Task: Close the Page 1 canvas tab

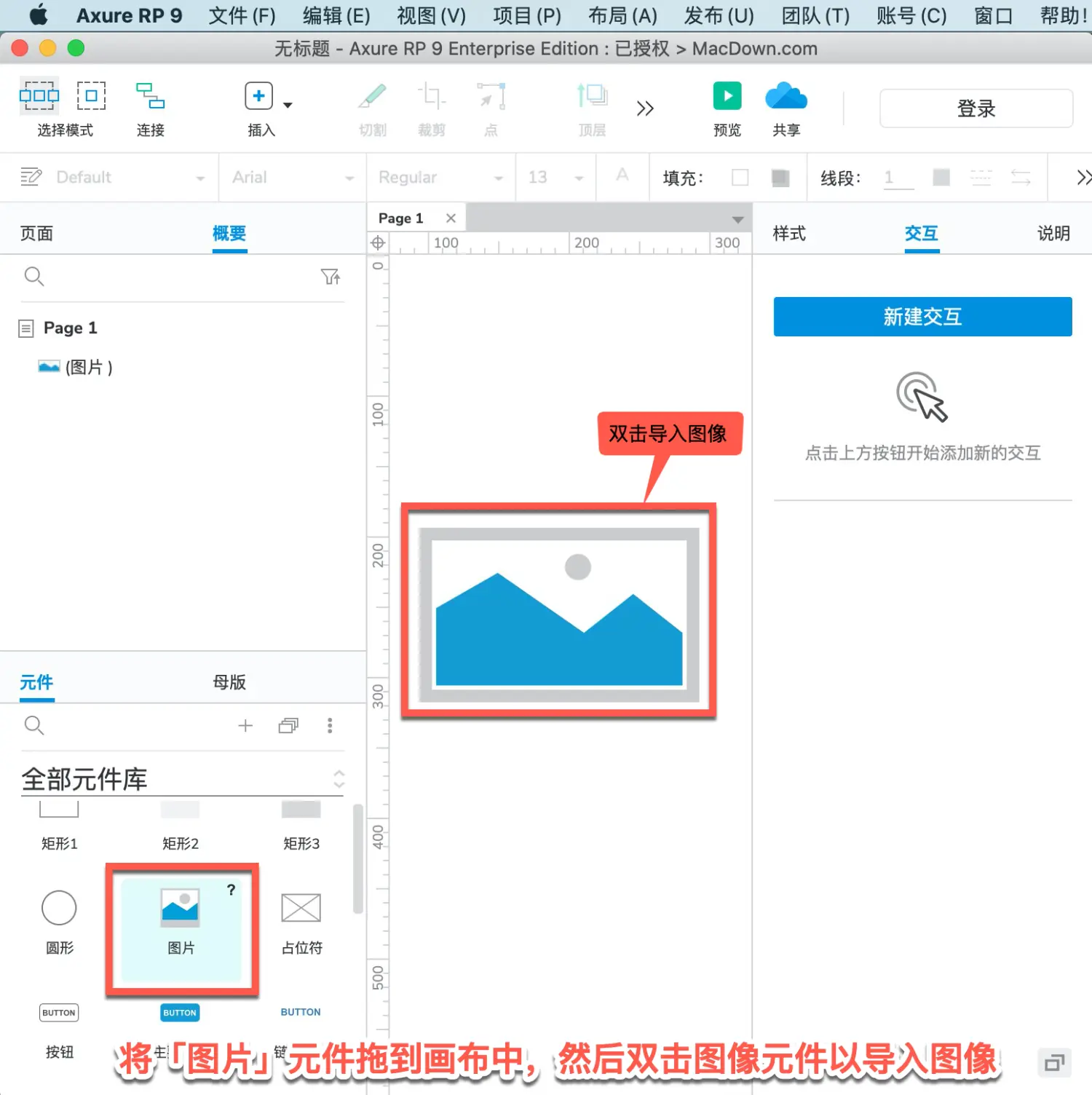Action: 451,218
